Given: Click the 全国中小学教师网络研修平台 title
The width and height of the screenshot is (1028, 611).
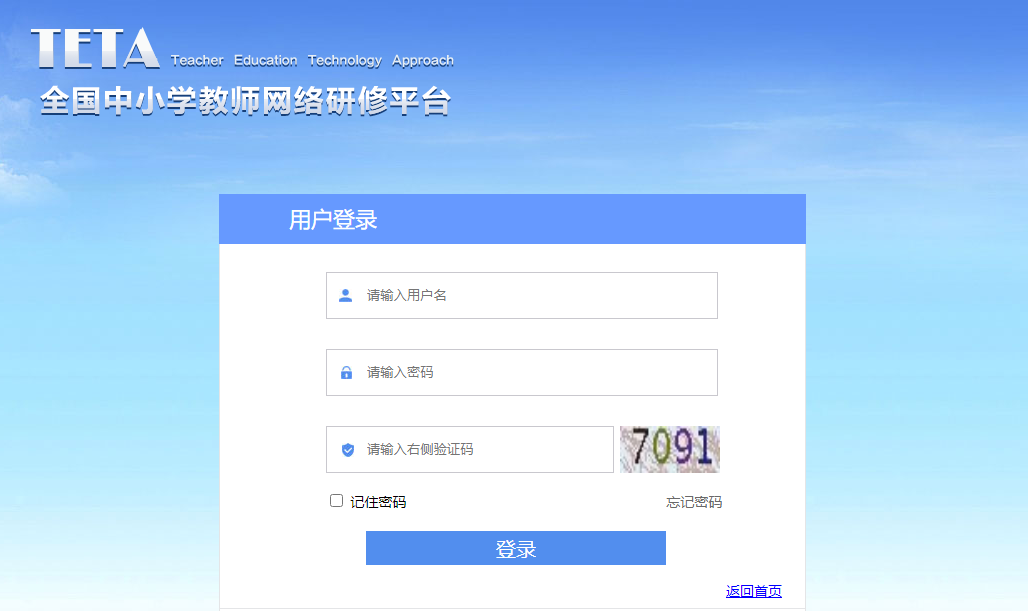Looking at the screenshot, I should click(245, 102).
